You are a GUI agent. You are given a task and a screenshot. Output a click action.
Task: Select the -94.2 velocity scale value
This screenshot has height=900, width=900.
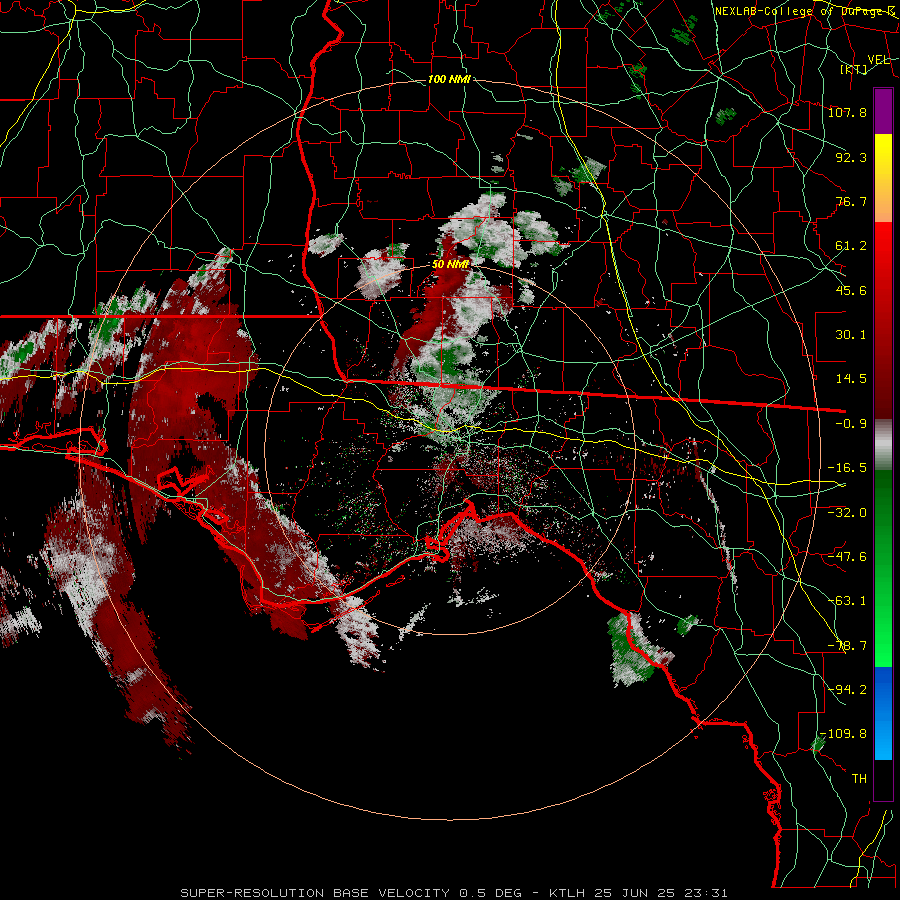847,690
